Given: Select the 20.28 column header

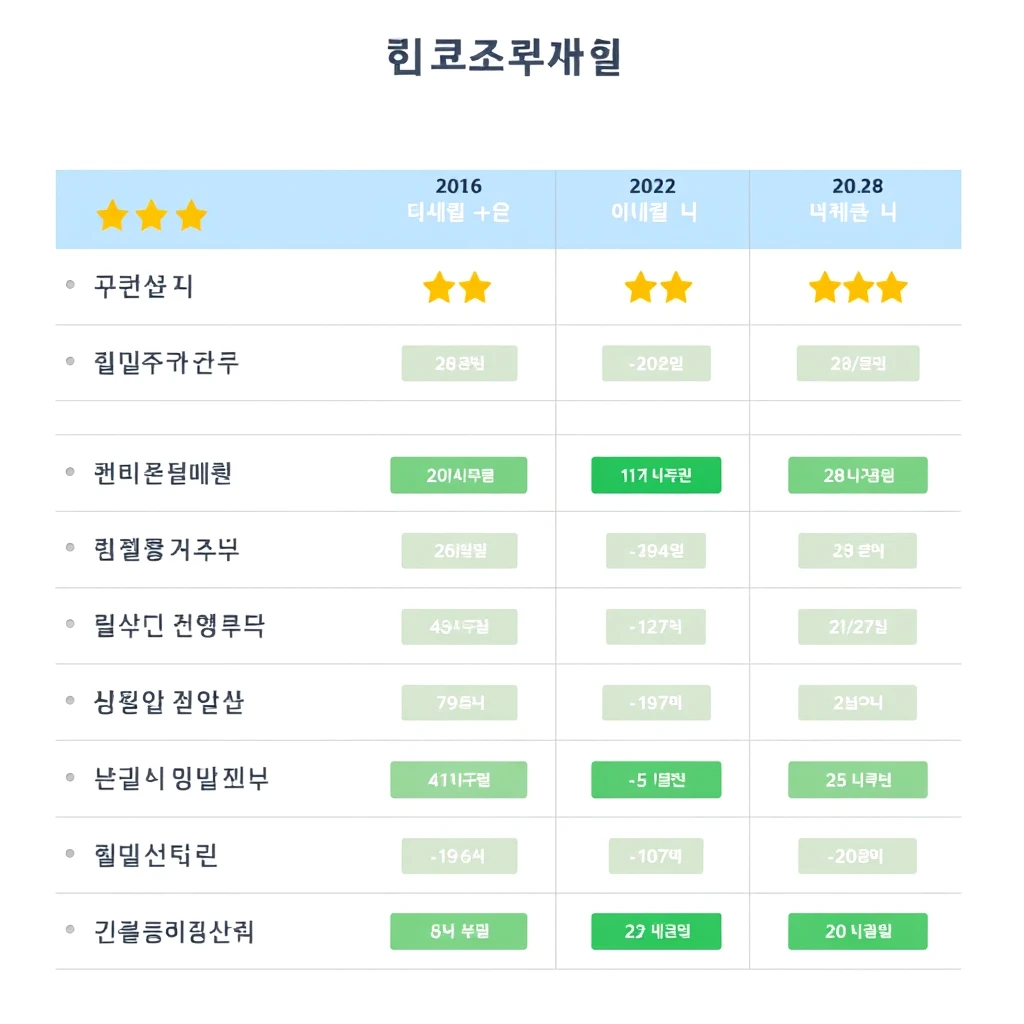Looking at the screenshot, I should [857, 200].
